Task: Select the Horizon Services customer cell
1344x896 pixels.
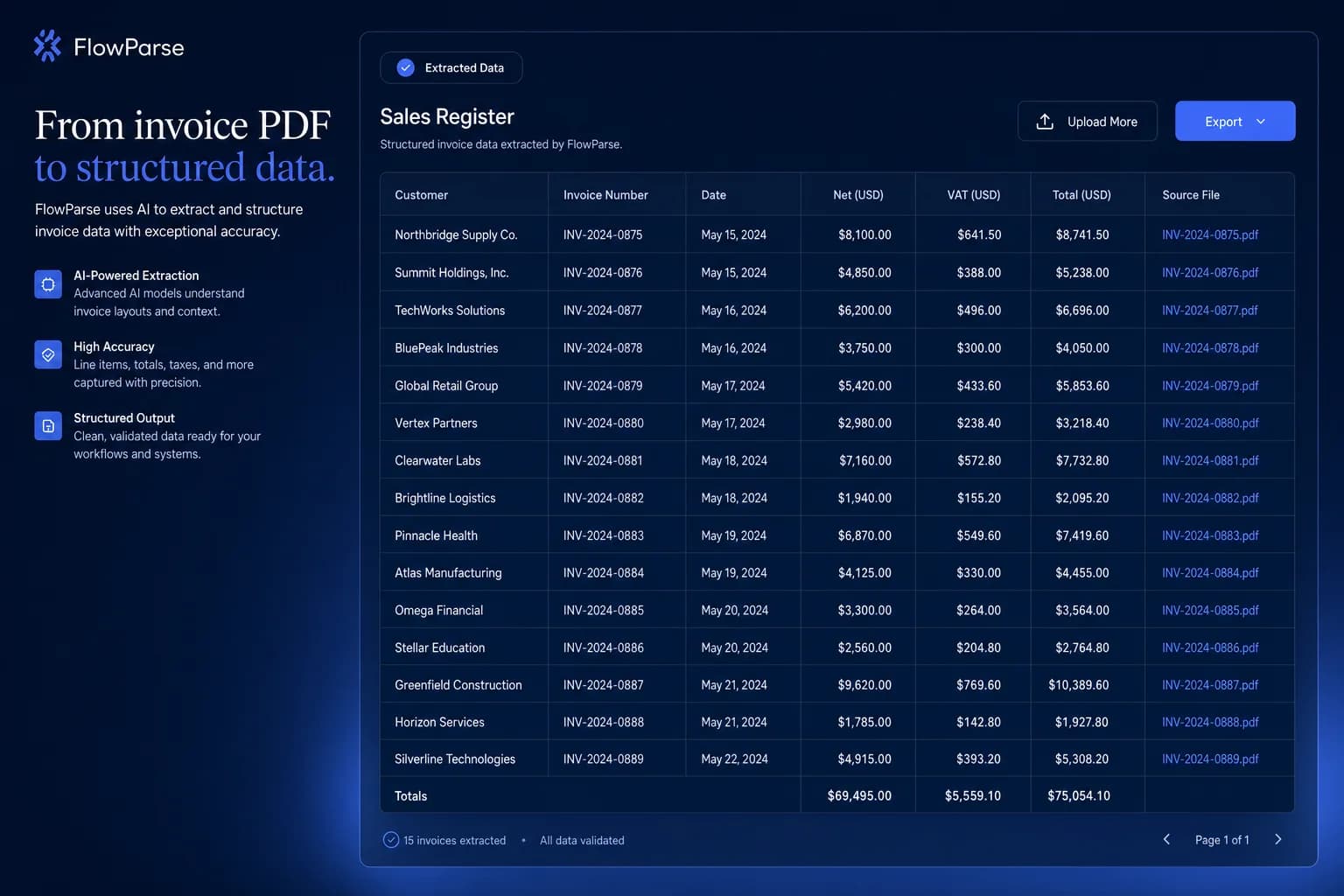Action: coord(464,722)
